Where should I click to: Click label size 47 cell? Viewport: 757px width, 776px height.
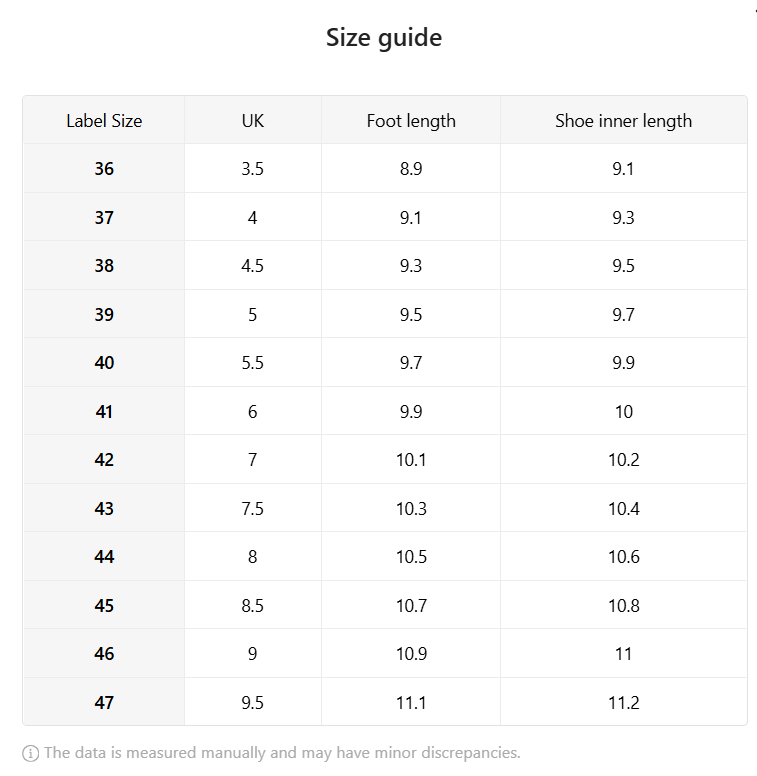(x=104, y=702)
